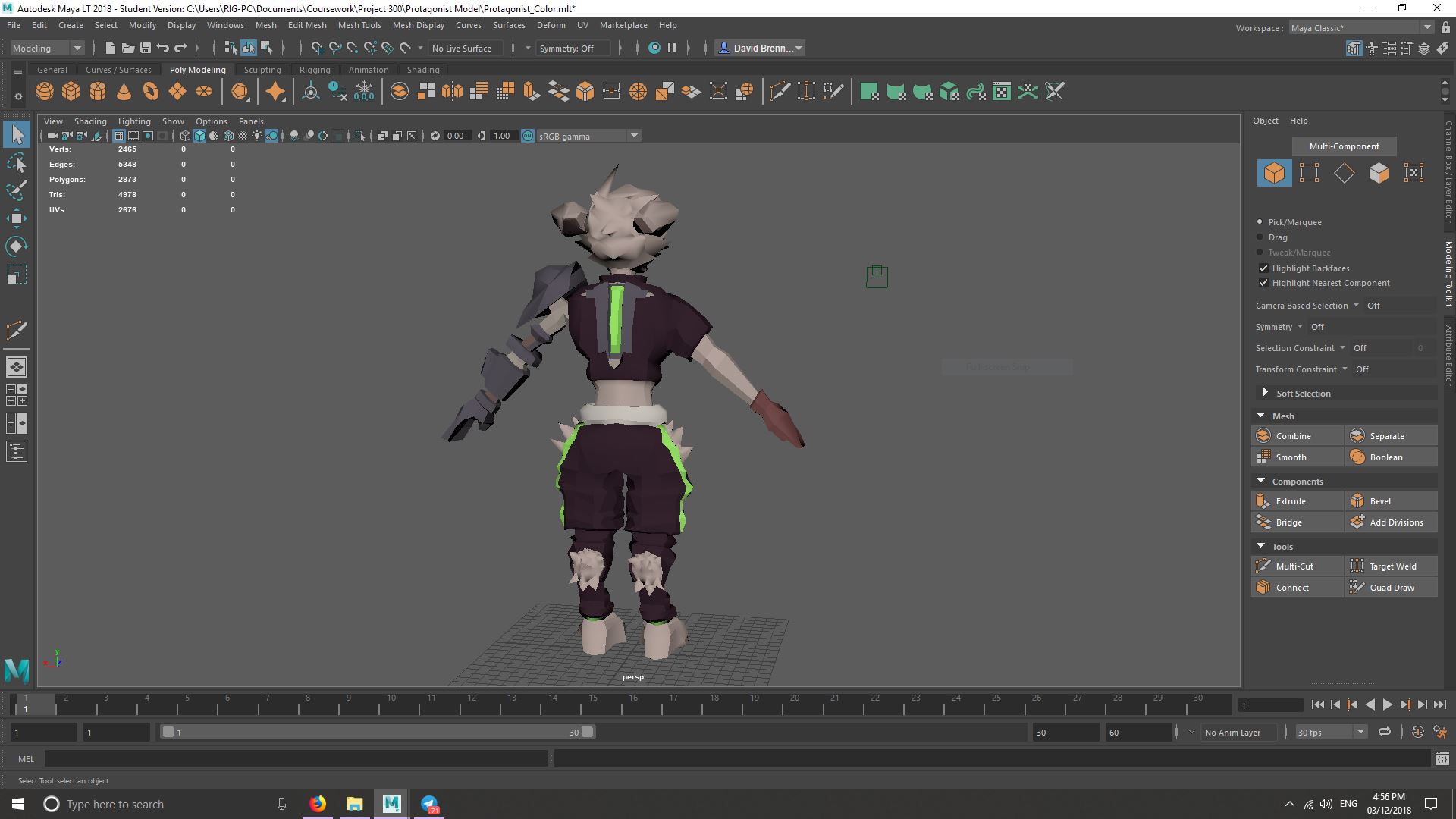This screenshot has width=1456, height=819.
Task: Click the Quad Draw button
Action: [1392, 588]
